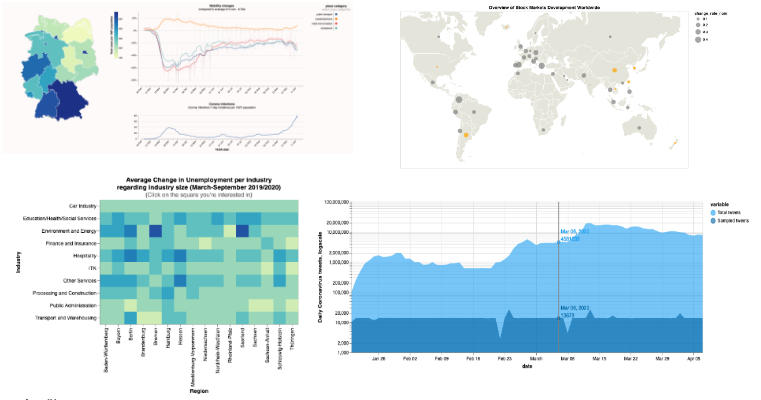Select the orange marker over China

(614, 71)
